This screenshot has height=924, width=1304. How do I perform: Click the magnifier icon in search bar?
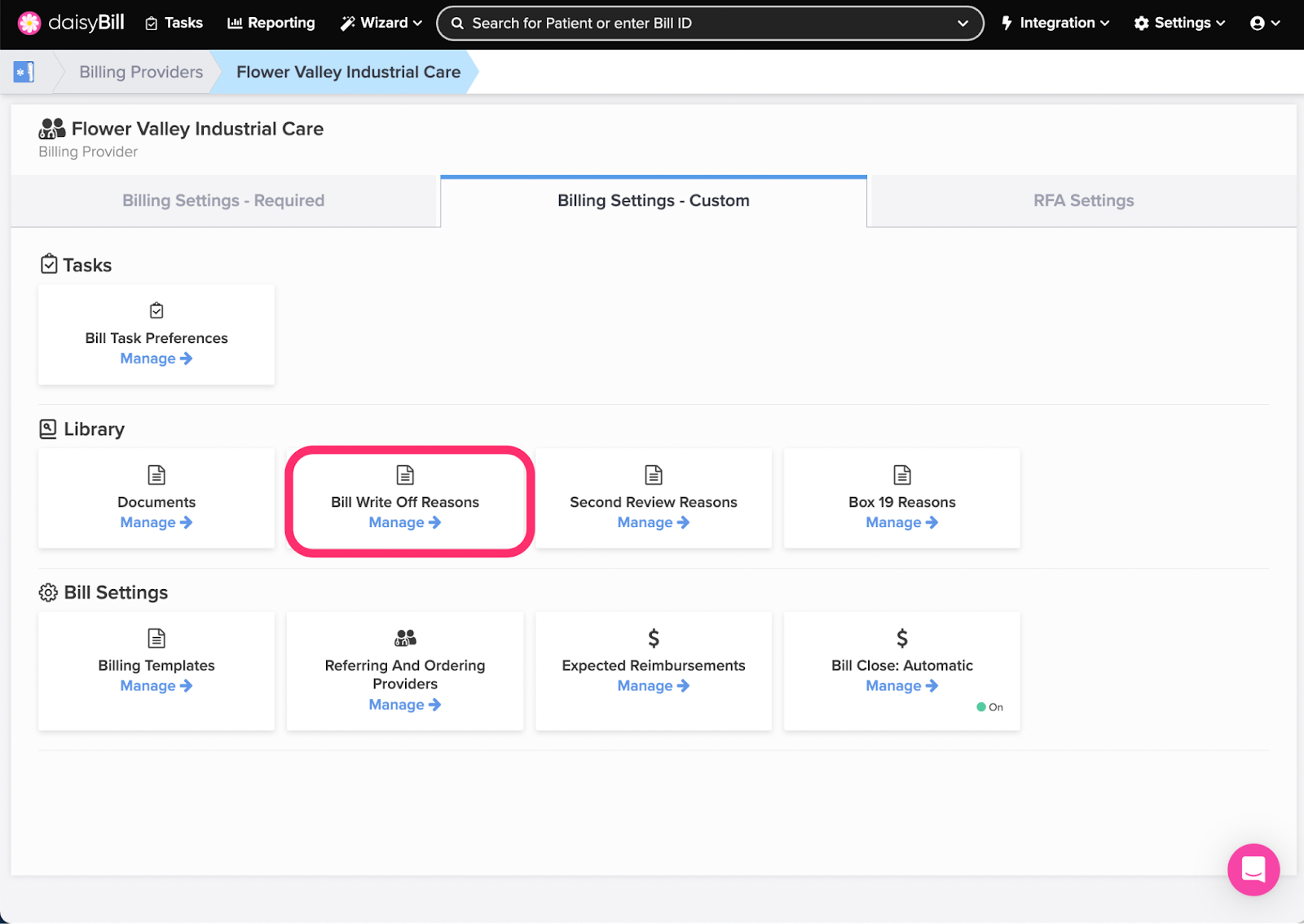pyautogui.click(x=457, y=24)
